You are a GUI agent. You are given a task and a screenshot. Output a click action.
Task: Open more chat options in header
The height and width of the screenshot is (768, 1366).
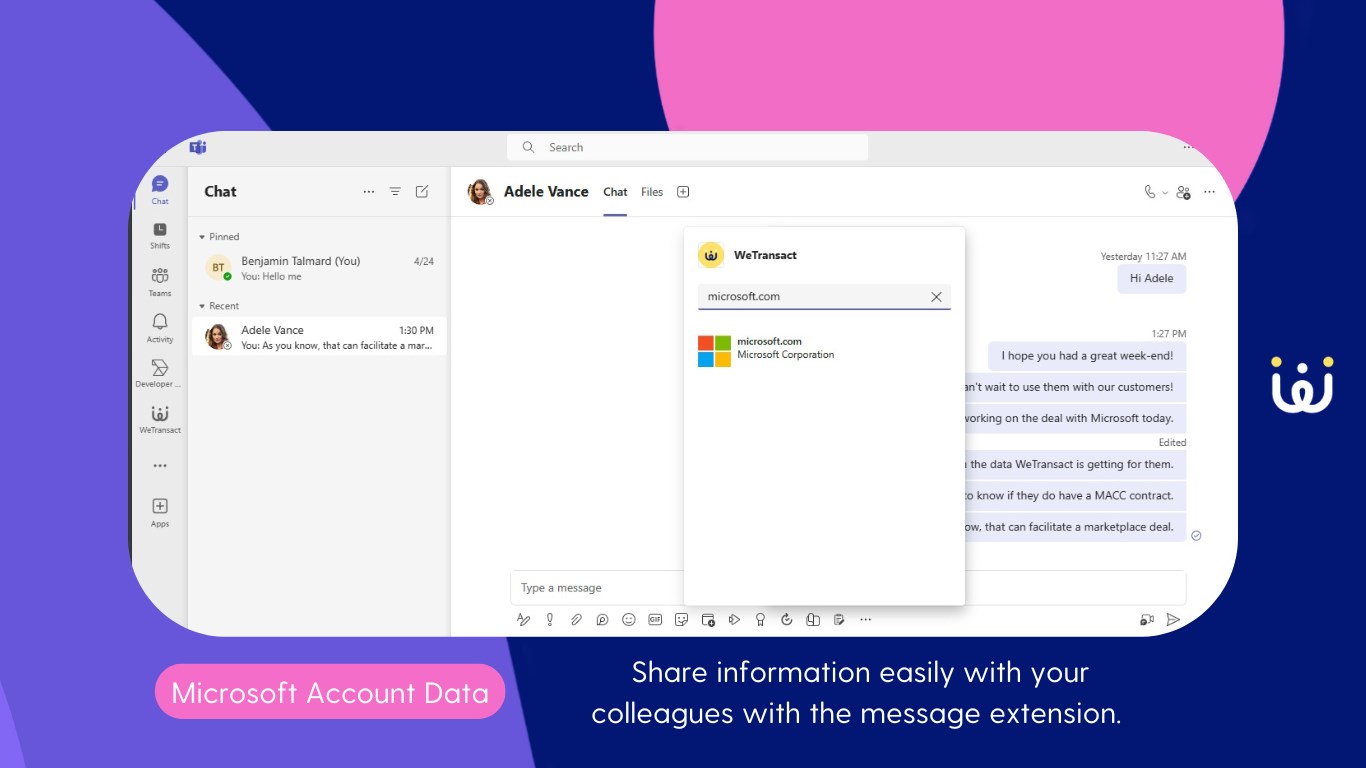(1210, 192)
